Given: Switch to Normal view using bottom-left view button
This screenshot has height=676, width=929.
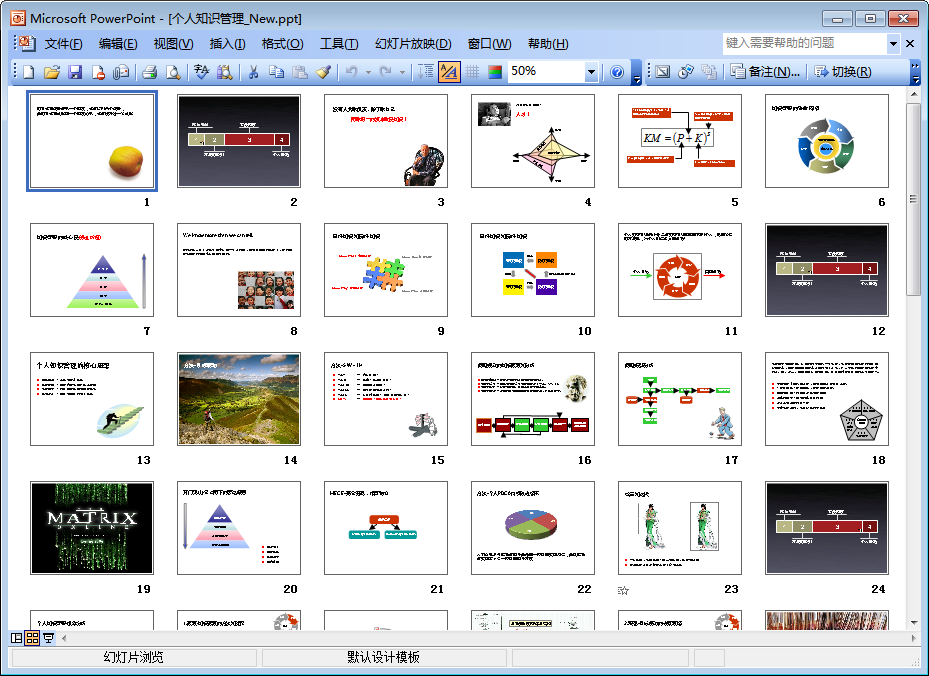Looking at the screenshot, I should 17,638.
